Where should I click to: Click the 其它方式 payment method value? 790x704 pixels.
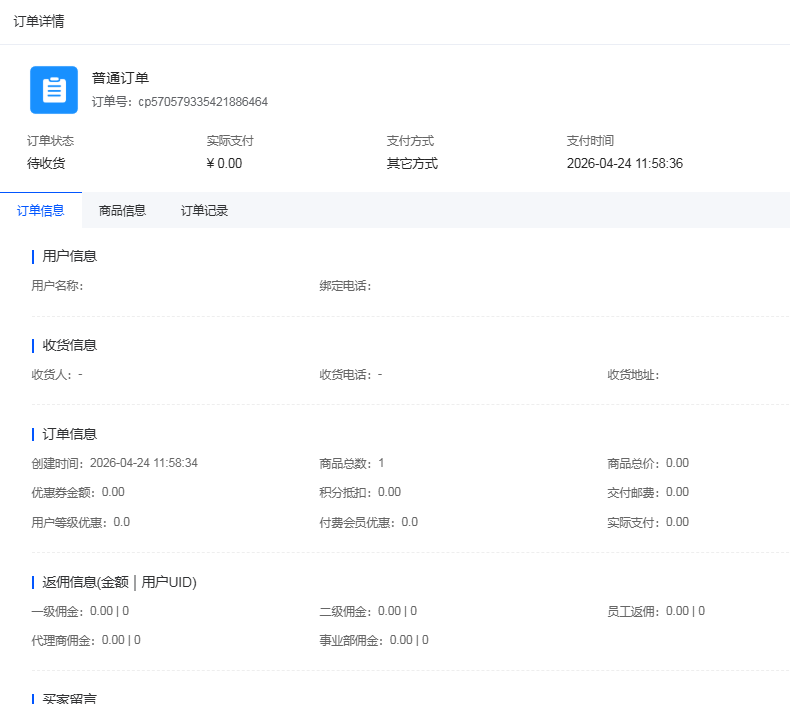pos(412,164)
